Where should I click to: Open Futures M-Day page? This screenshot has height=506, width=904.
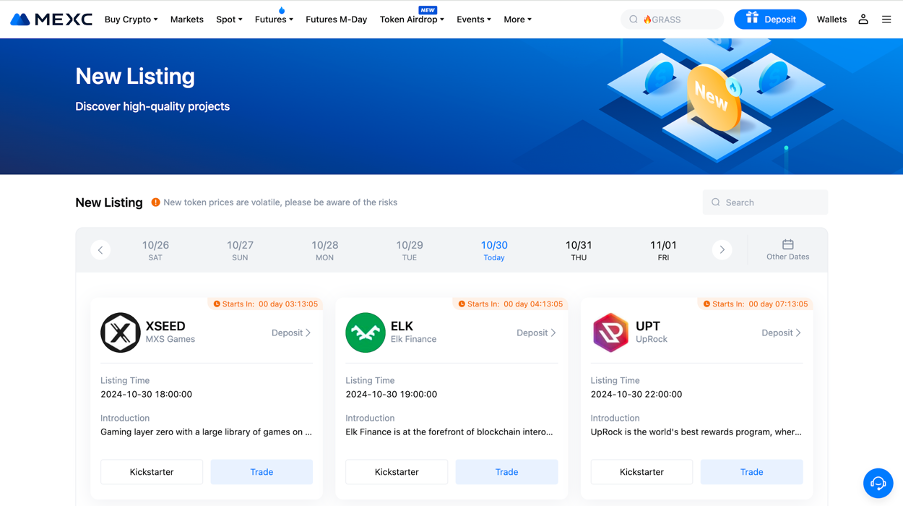click(x=336, y=19)
